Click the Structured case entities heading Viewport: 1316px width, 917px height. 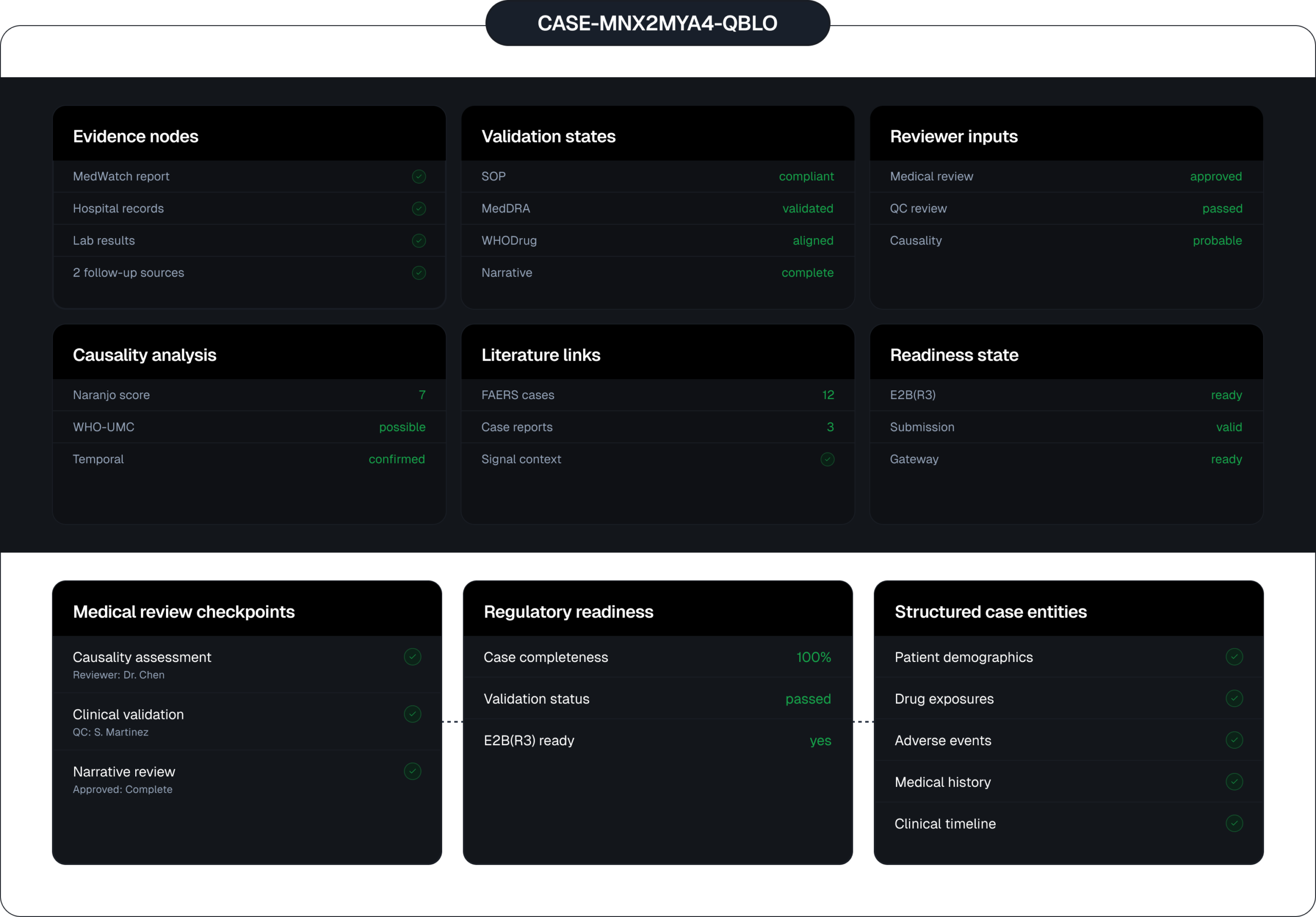(991, 612)
